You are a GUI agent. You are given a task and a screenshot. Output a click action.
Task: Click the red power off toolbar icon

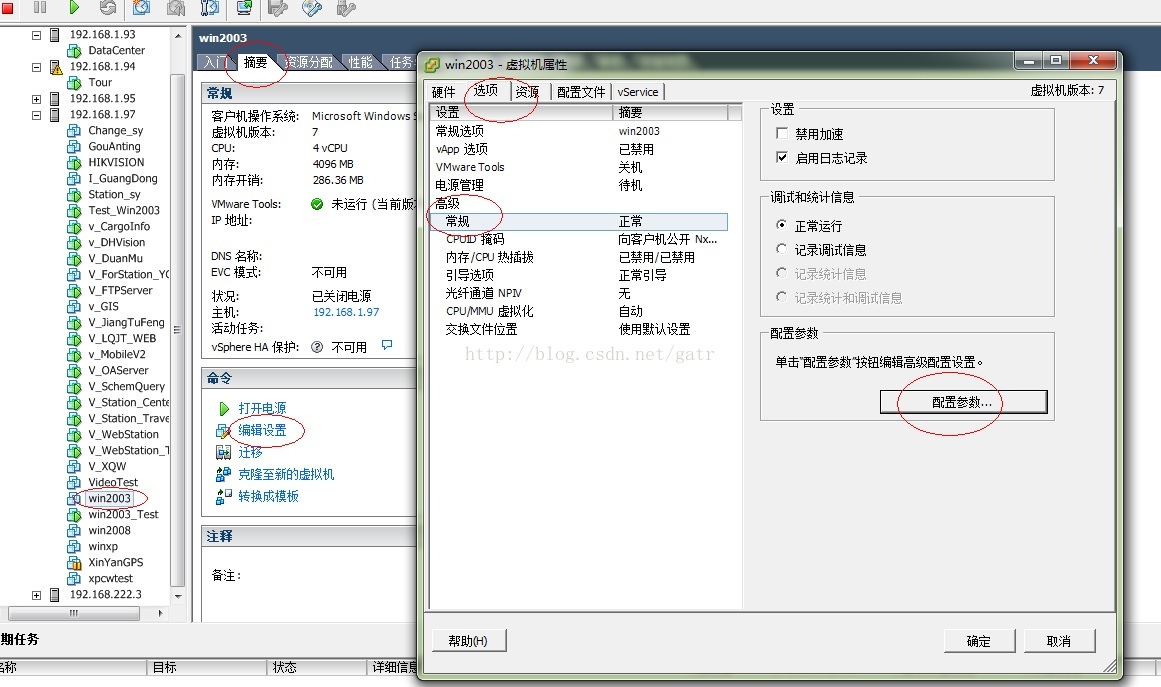tap(7, 8)
